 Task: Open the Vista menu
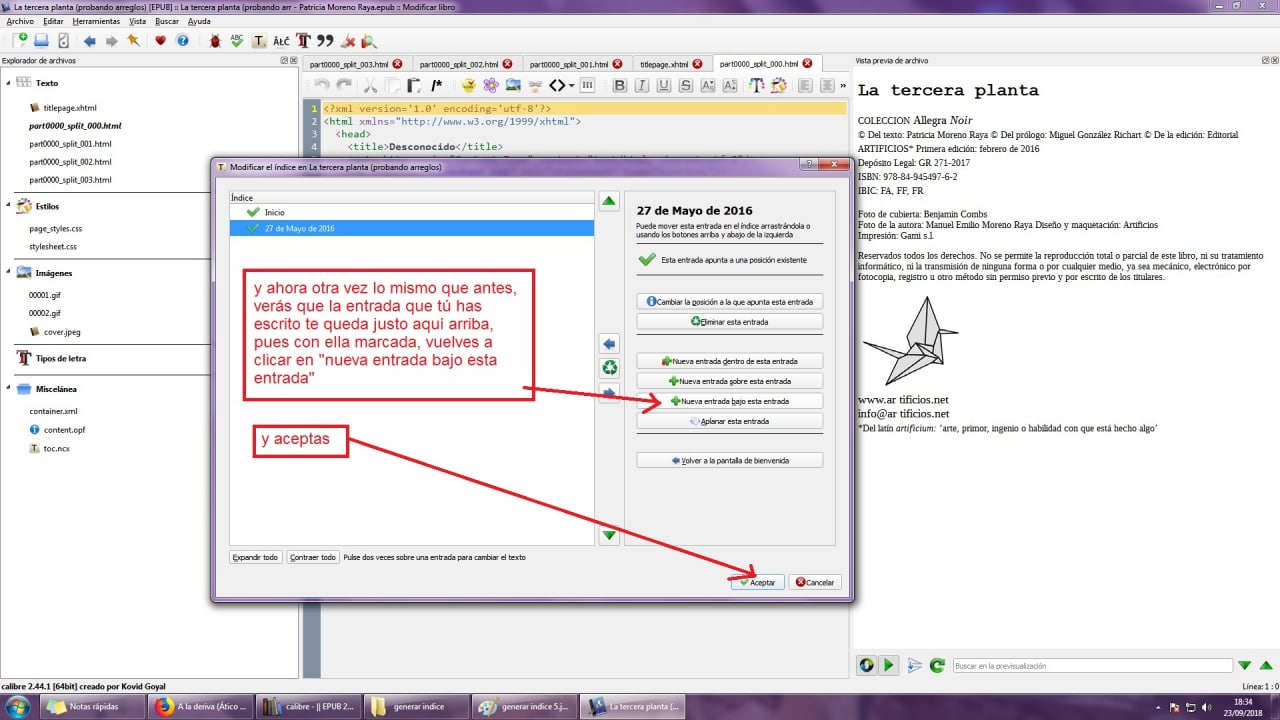point(137,20)
